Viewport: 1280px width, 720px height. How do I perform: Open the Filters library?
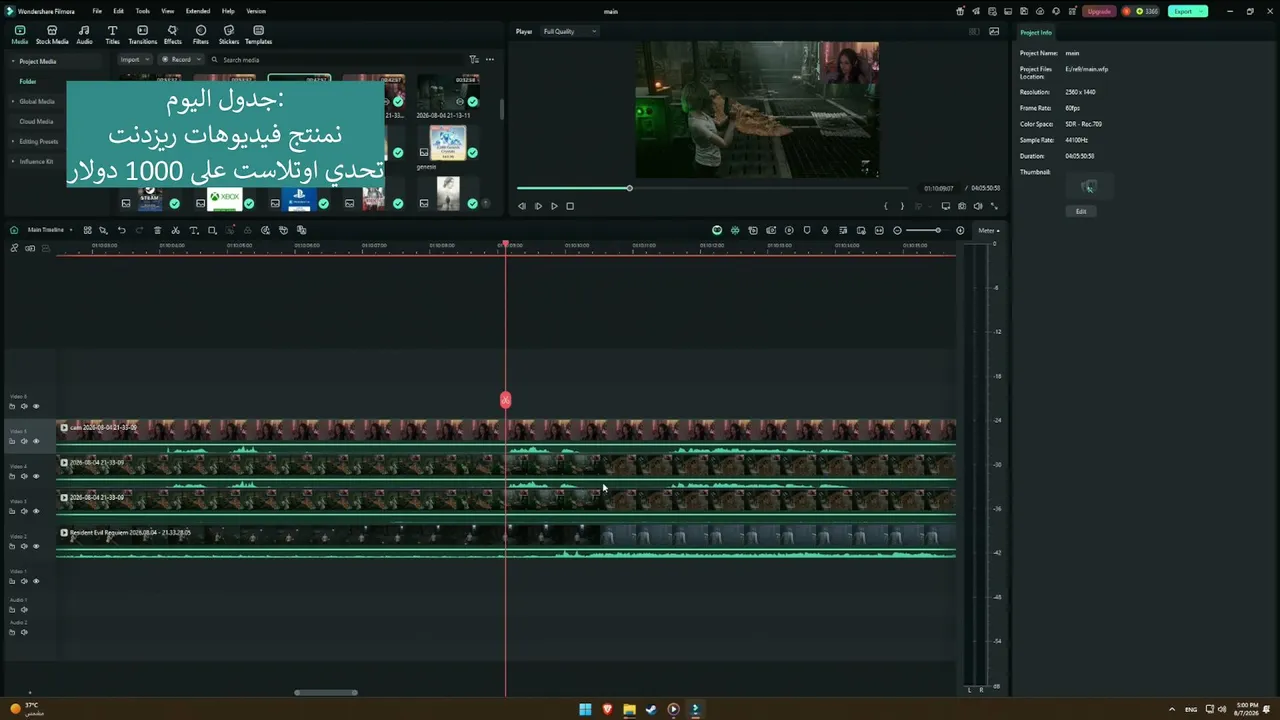(201, 35)
